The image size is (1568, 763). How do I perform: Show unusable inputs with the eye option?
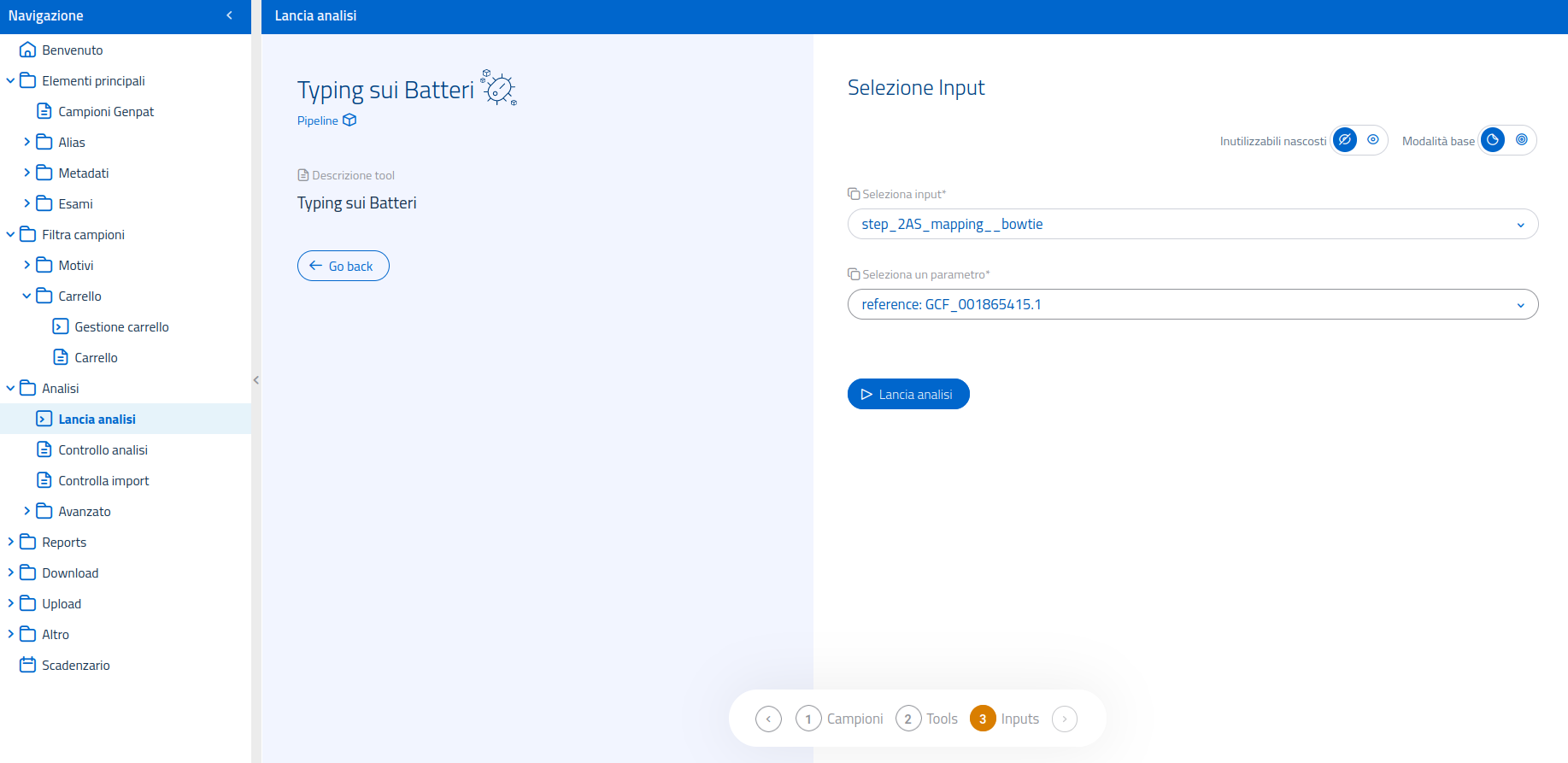coord(1373,140)
